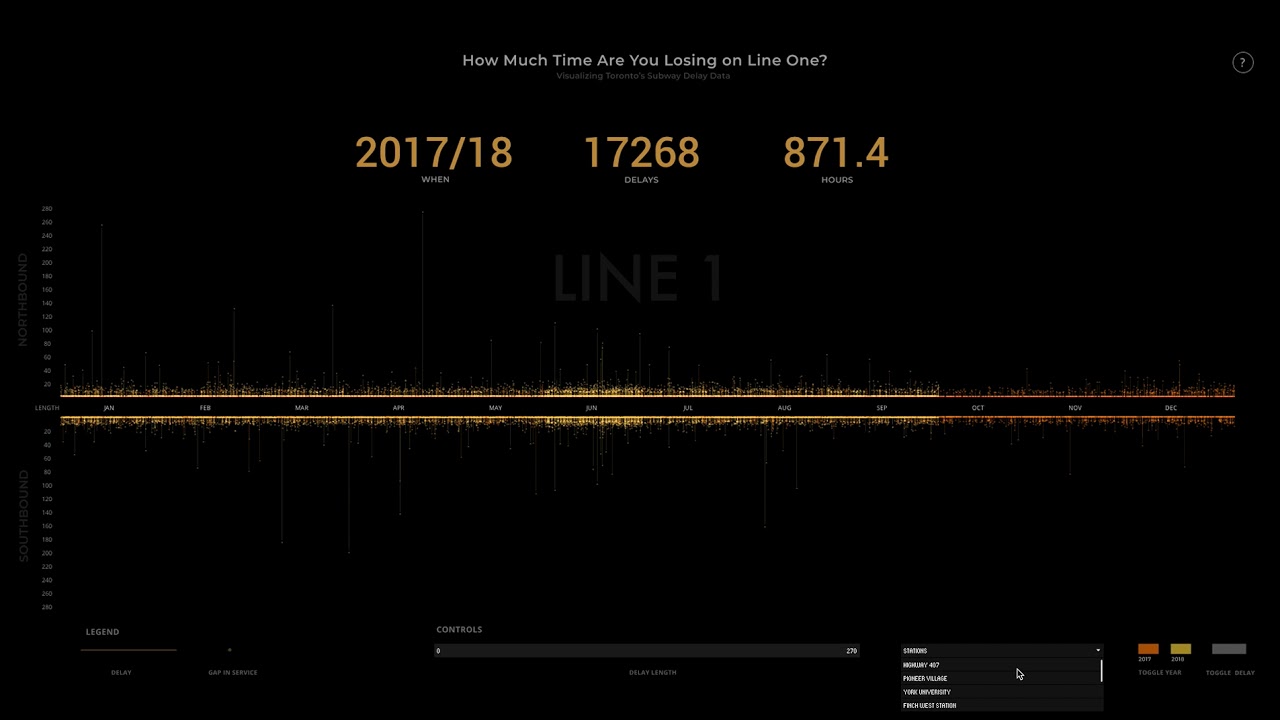Click the DEC month label on timeline
1280x720 pixels.
pyautogui.click(x=1171, y=408)
